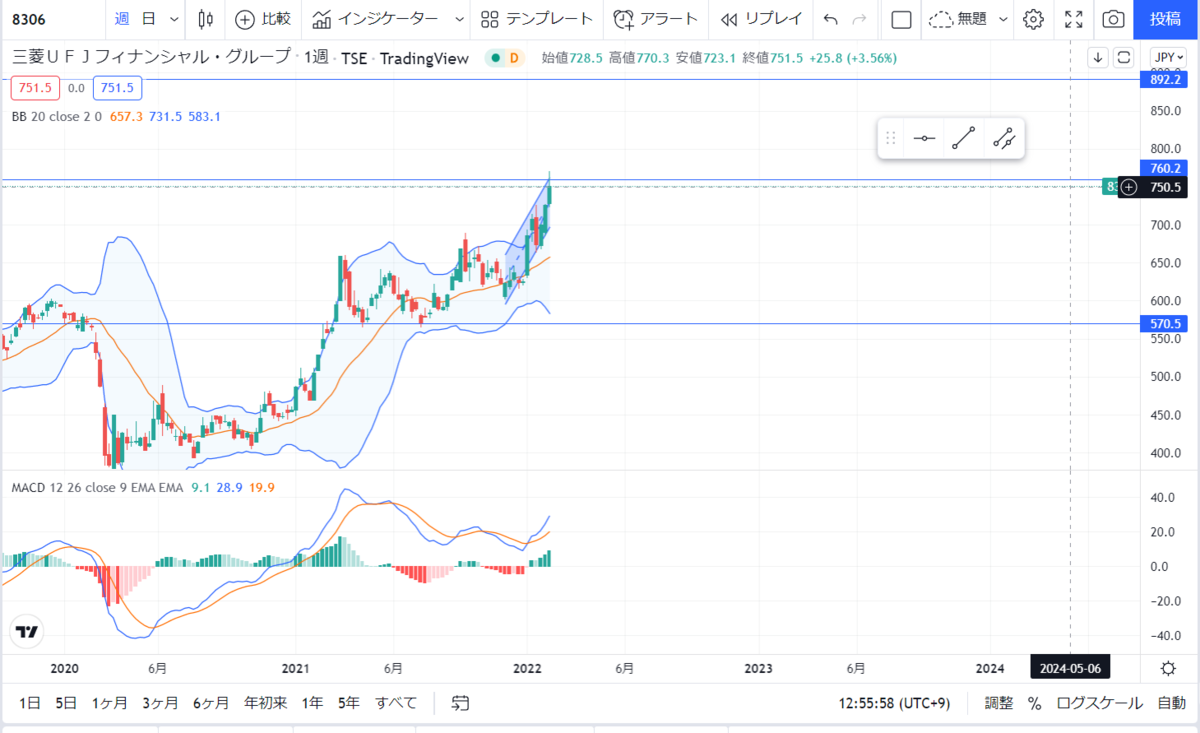Grab the drawing toolbar drag handle
The image size is (1200, 733).
(x=891, y=139)
